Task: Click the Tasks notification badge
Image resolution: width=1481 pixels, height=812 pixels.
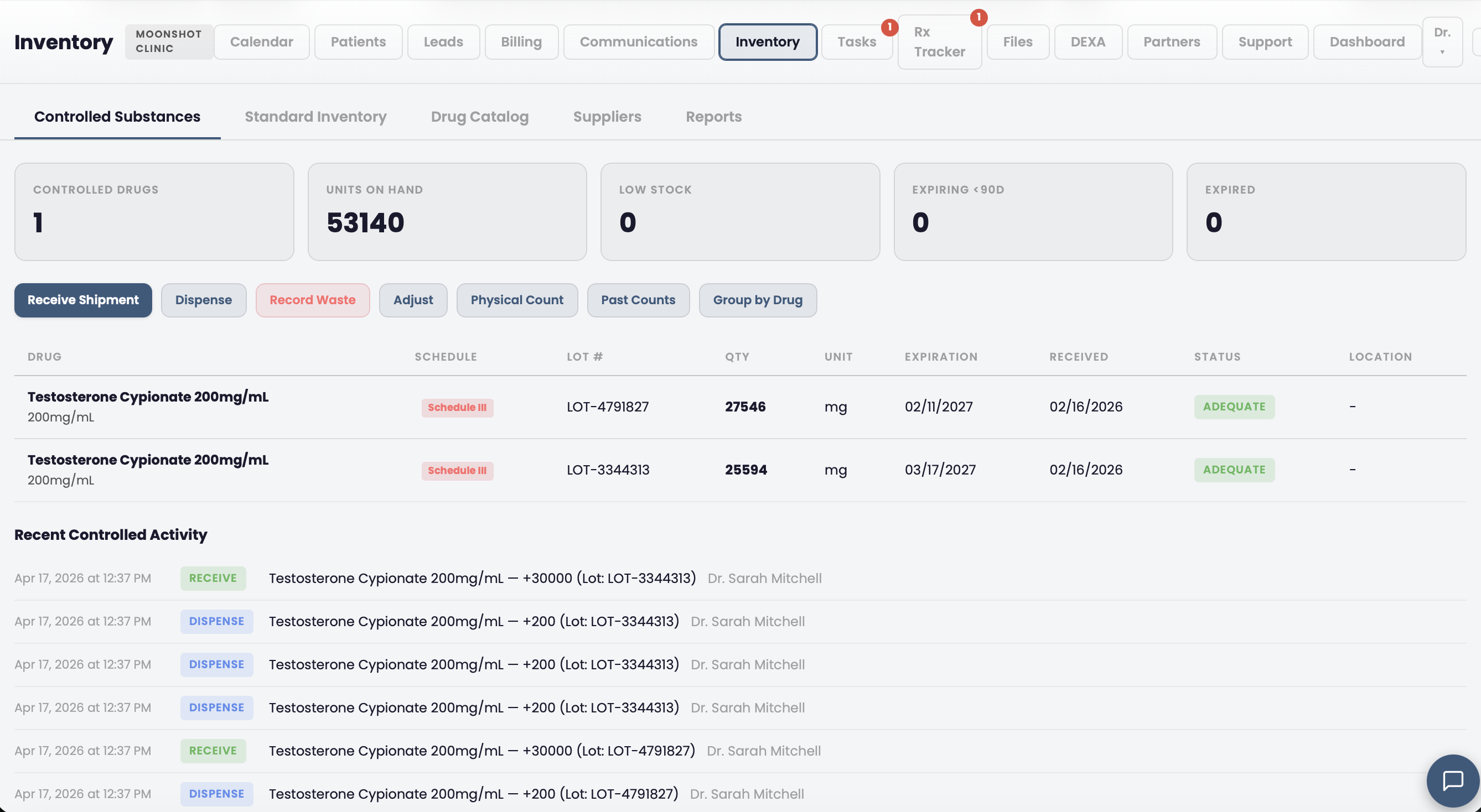Action: 890,26
